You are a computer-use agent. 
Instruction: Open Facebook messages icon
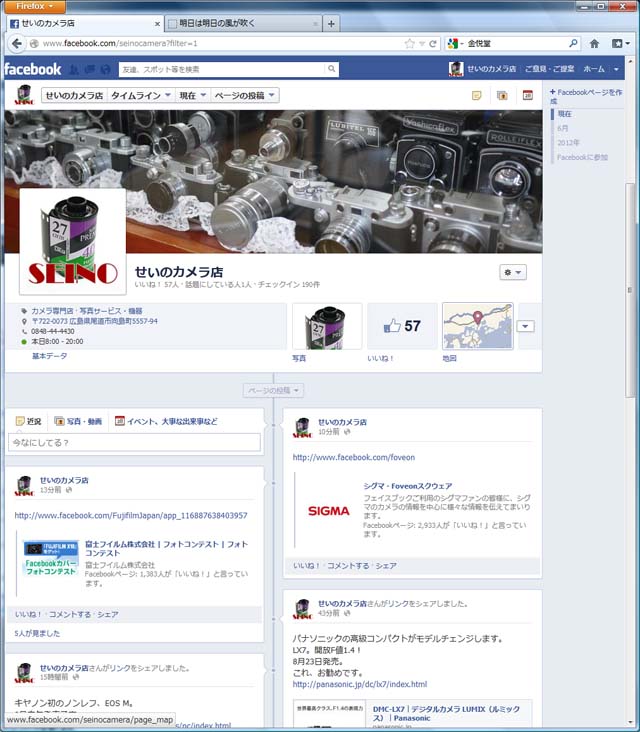click(x=90, y=70)
